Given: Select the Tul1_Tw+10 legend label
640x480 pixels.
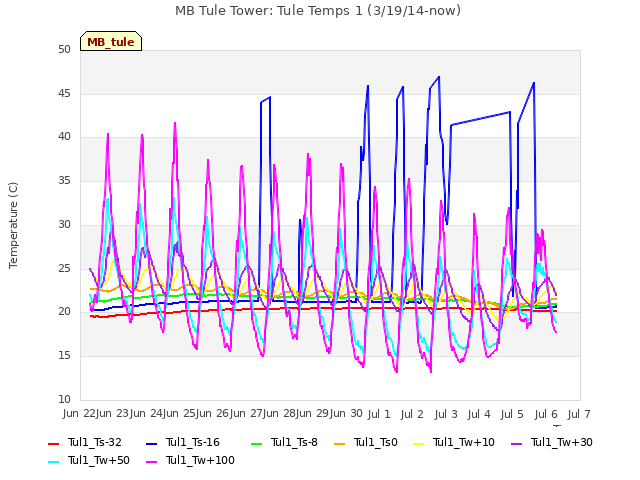Looking at the screenshot, I should 464,442.
